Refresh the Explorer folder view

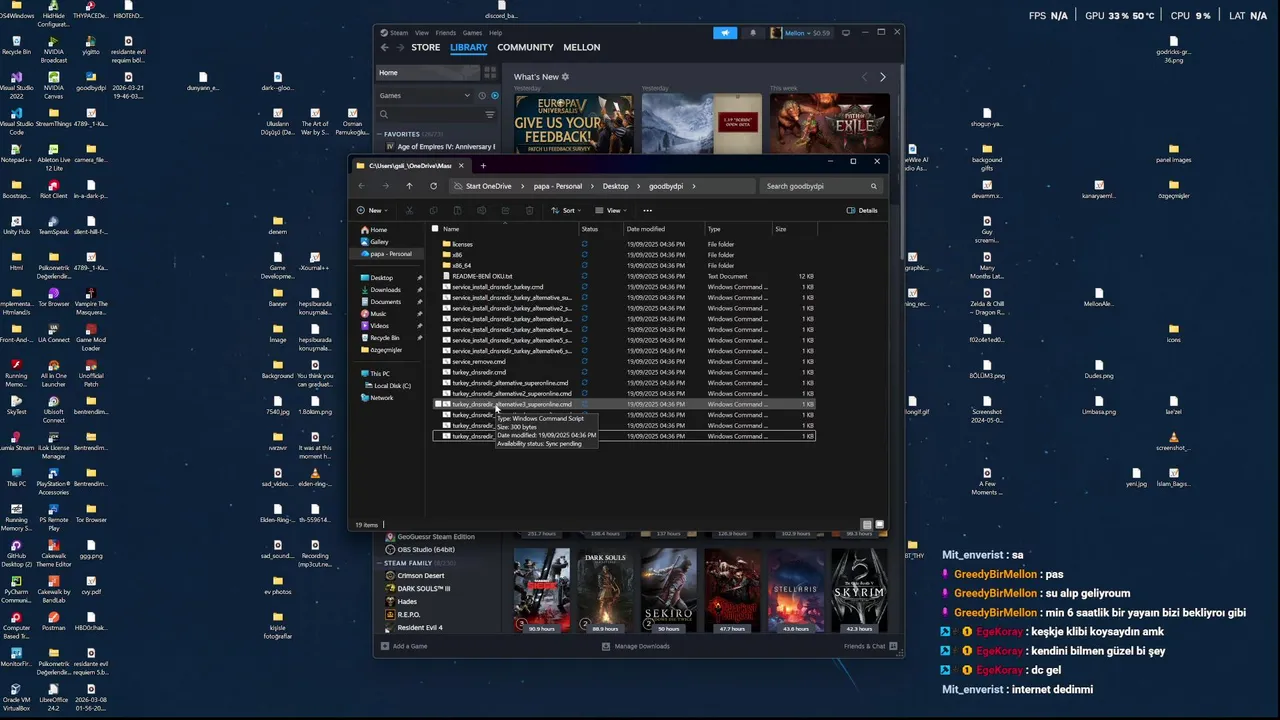coord(433,186)
